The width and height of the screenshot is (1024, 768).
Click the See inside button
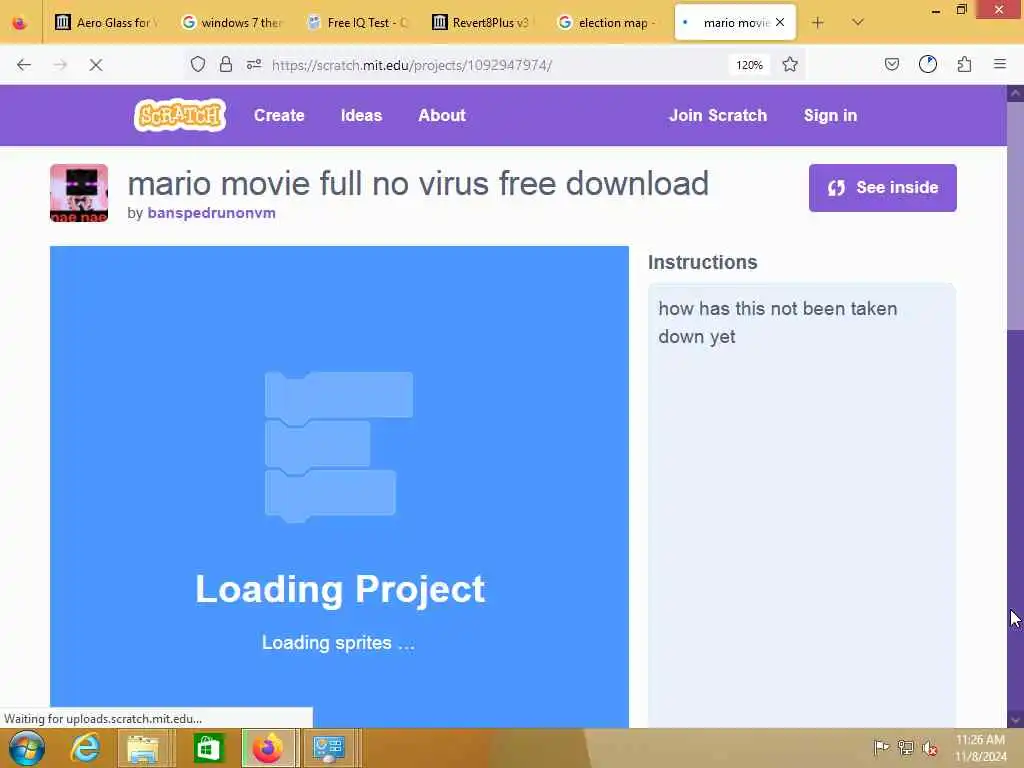882,187
